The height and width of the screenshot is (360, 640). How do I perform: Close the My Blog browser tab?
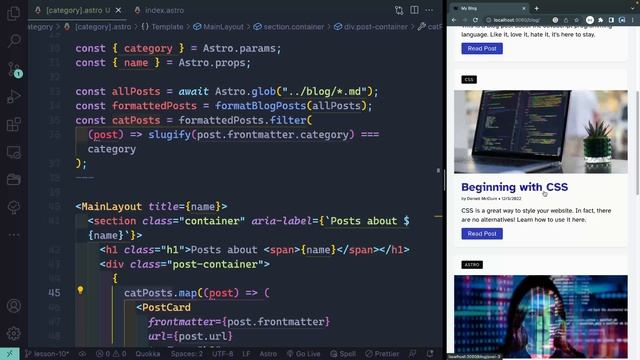click(524, 8)
